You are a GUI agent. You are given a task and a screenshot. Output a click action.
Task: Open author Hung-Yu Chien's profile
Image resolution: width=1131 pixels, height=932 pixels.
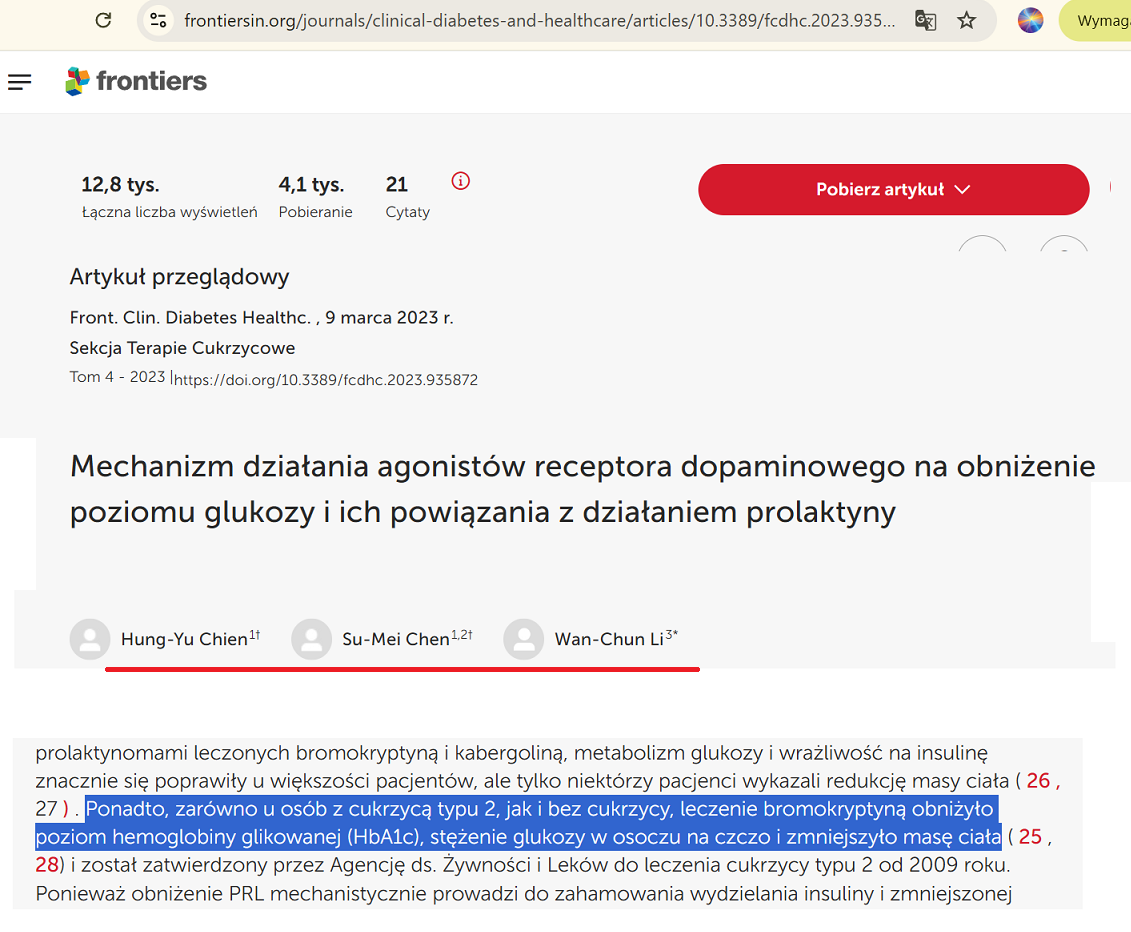click(184, 639)
